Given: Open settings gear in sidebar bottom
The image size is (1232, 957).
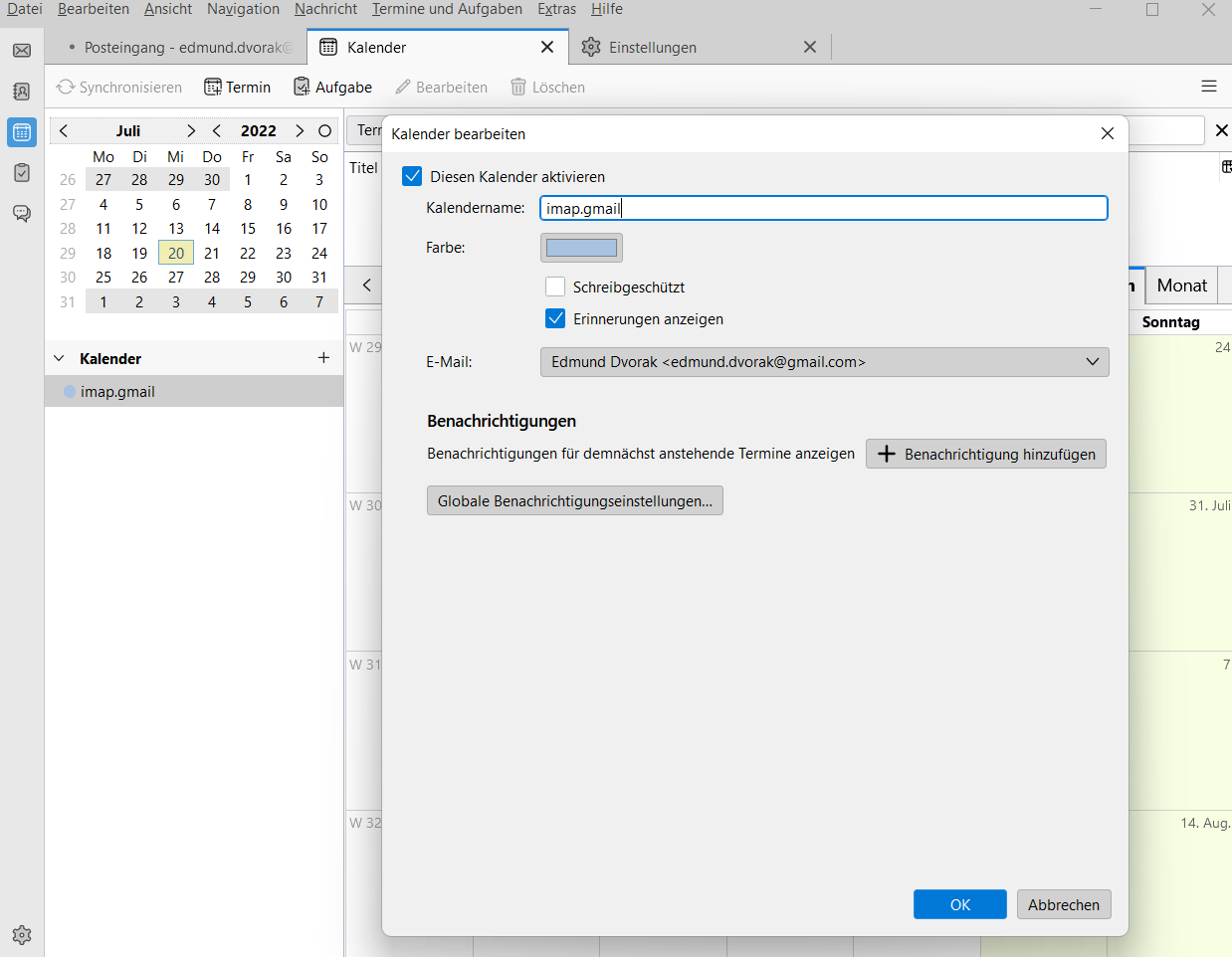Looking at the screenshot, I should click(x=22, y=935).
